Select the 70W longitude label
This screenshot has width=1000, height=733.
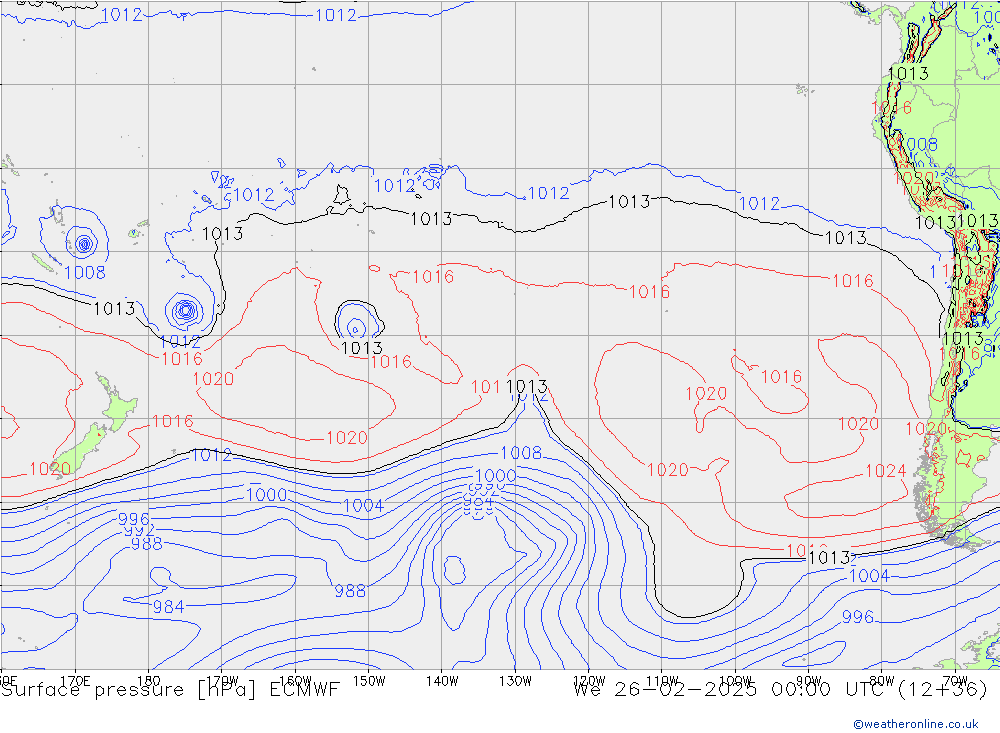click(x=955, y=681)
